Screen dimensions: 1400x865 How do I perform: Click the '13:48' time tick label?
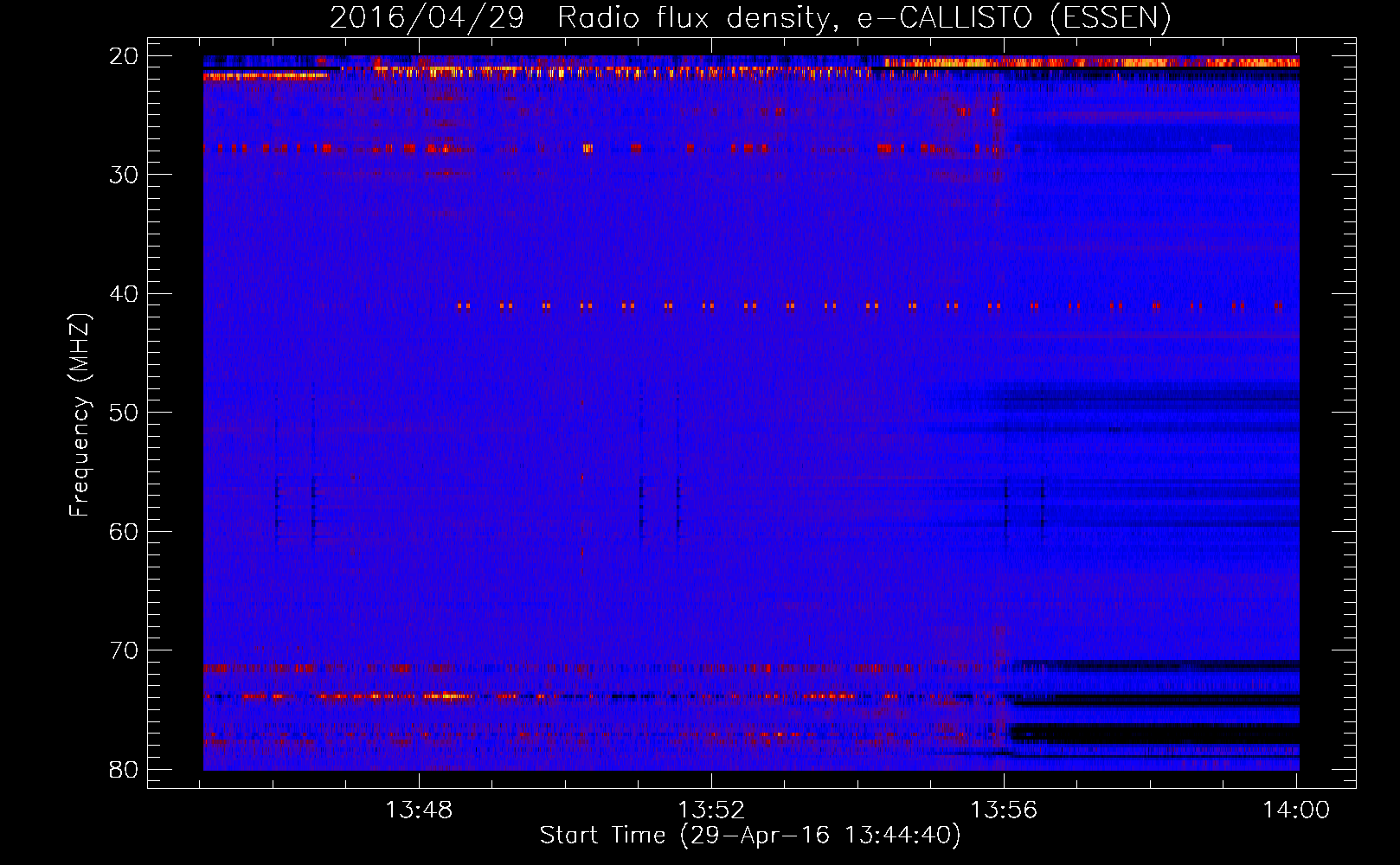point(419,811)
